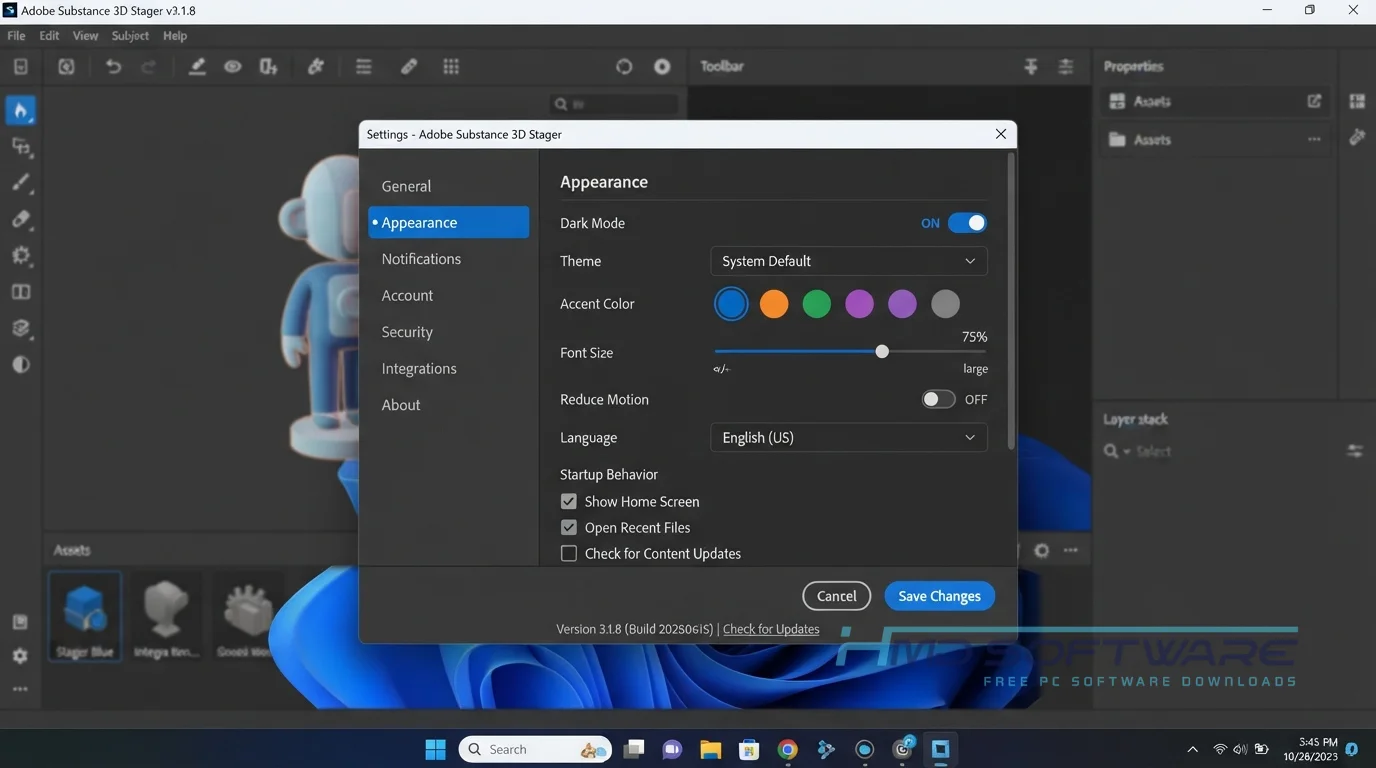Click the eye icon in top toolbar
The height and width of the screenshot is (768, 1376).
[233, 67]
